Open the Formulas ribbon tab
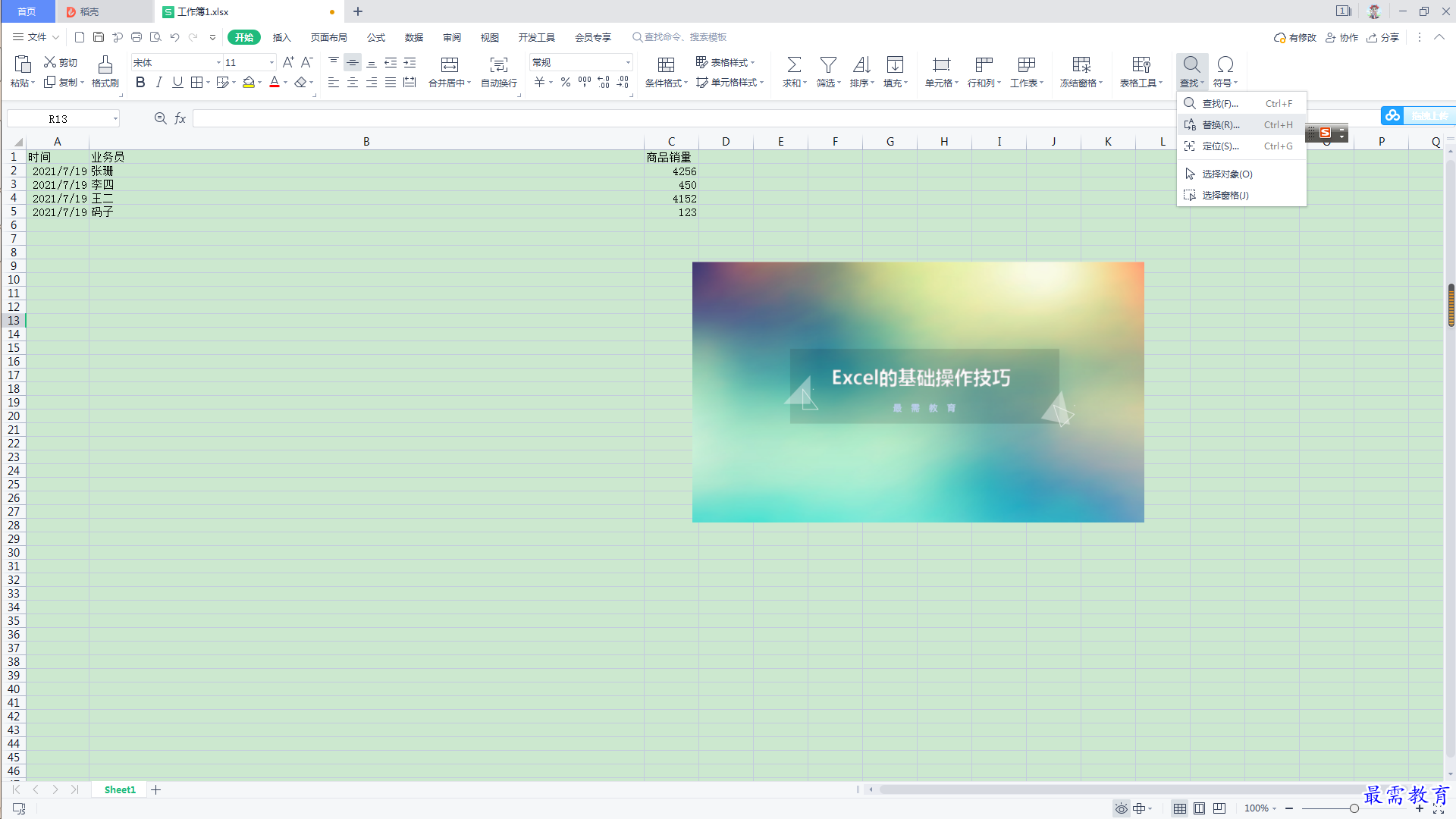Image resolution: width=1456 pixels, height=819 pixels. click(376, 37)
